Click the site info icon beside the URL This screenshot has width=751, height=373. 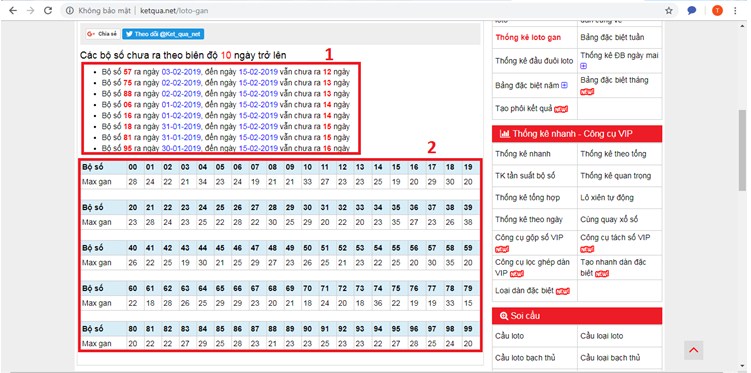tap(70, 11)
